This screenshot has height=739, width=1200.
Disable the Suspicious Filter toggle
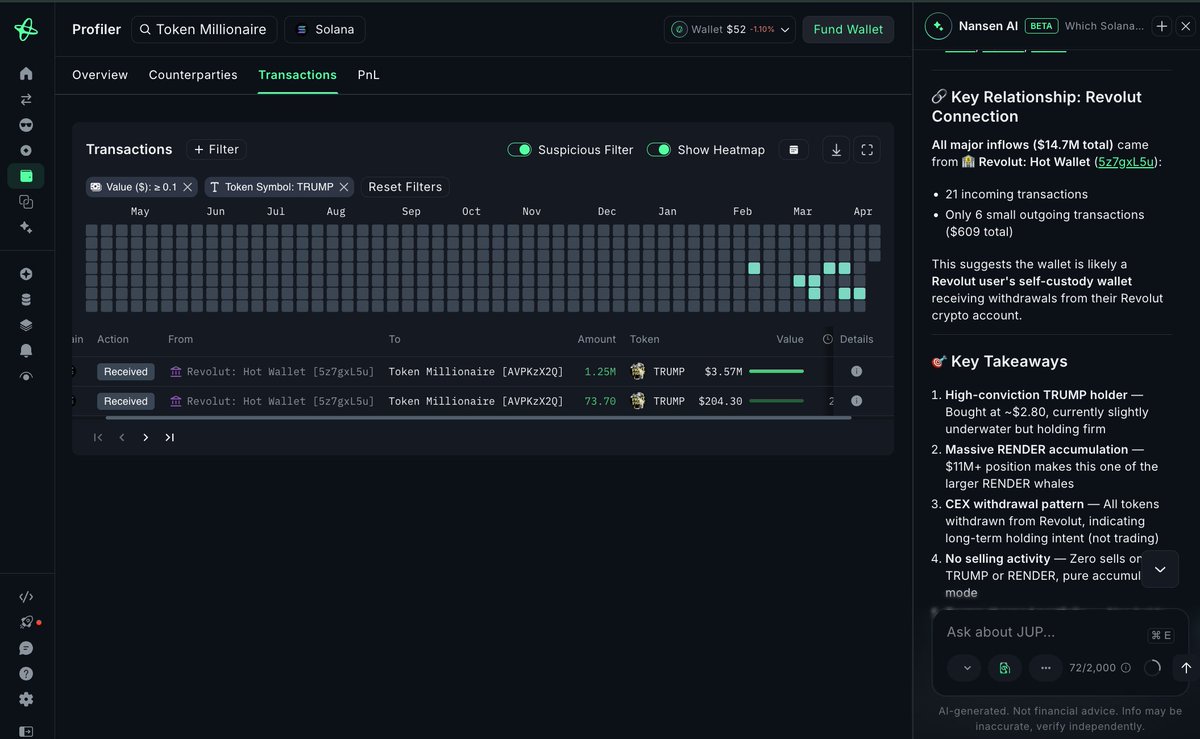(x=519, y=150)
